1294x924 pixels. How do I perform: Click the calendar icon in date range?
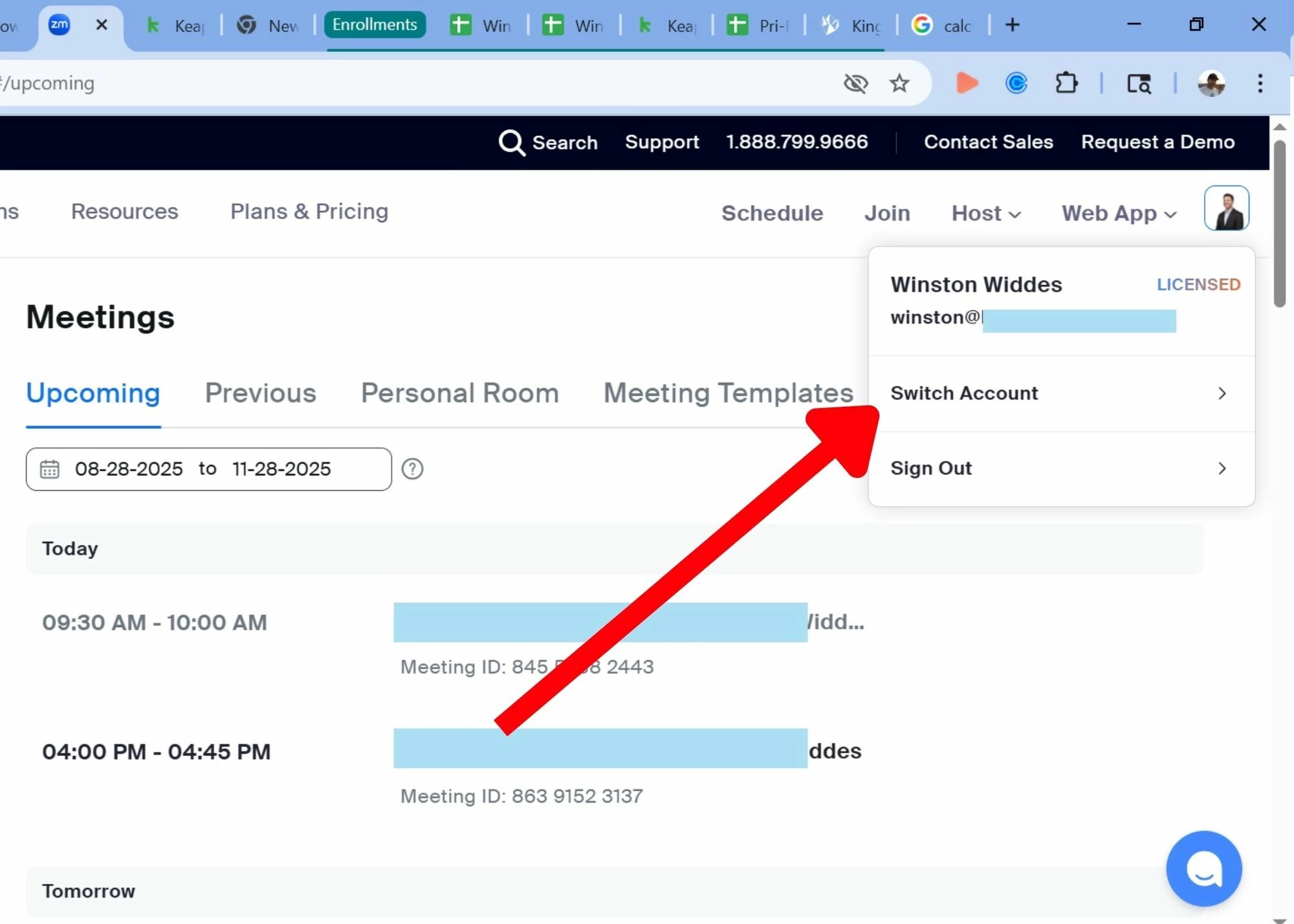[x=50, y=468]
